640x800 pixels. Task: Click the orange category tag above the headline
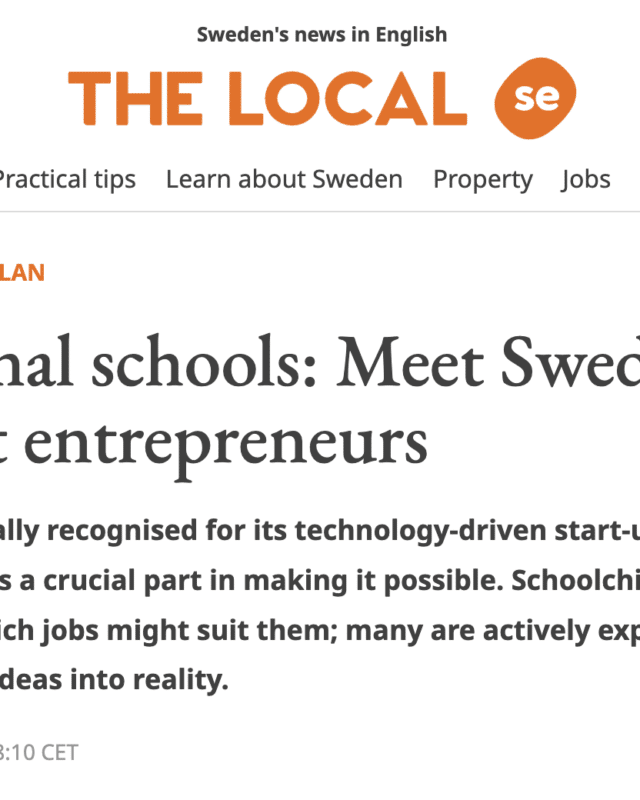(22, 273)
